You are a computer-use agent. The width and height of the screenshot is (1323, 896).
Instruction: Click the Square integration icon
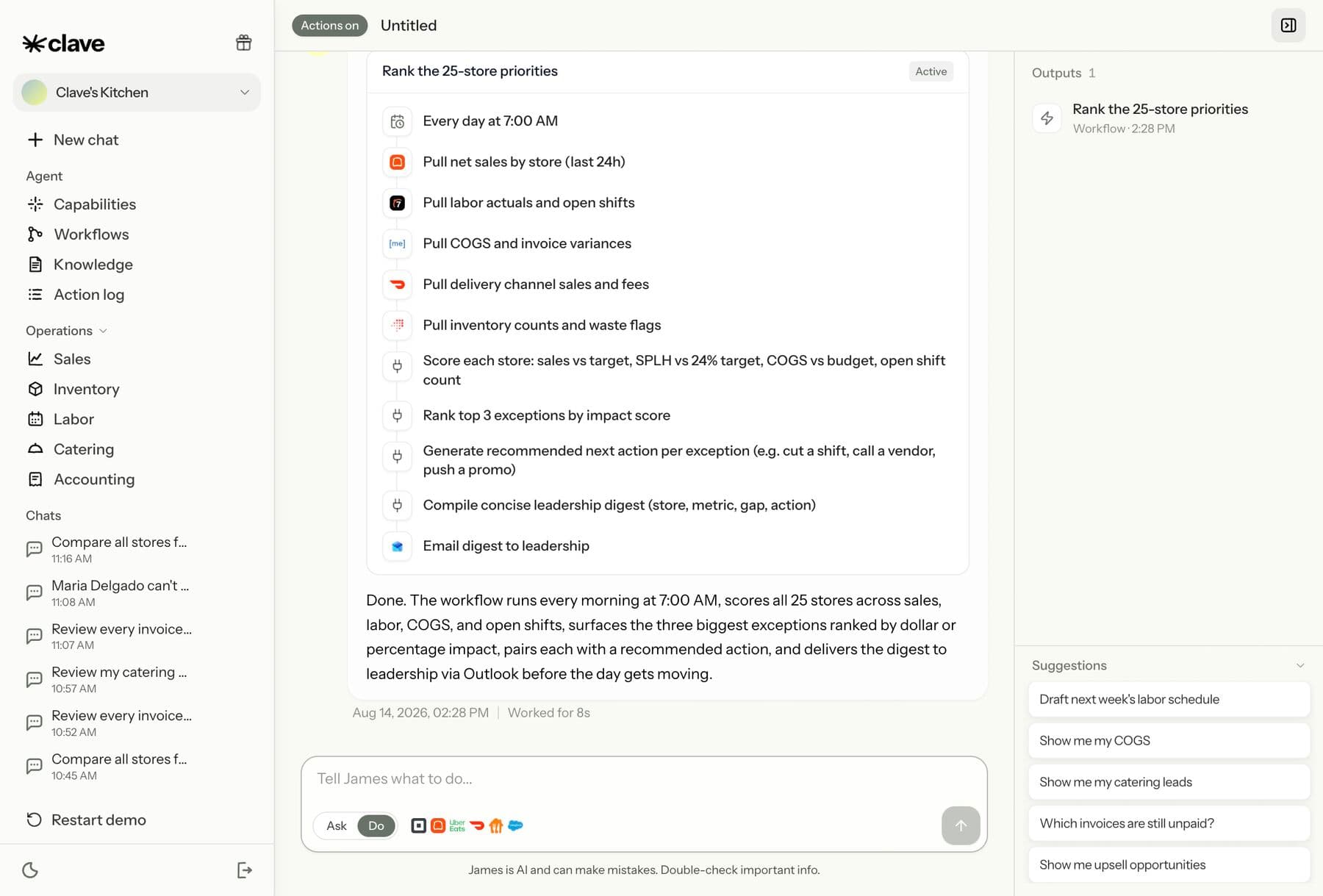pos(418,825)
